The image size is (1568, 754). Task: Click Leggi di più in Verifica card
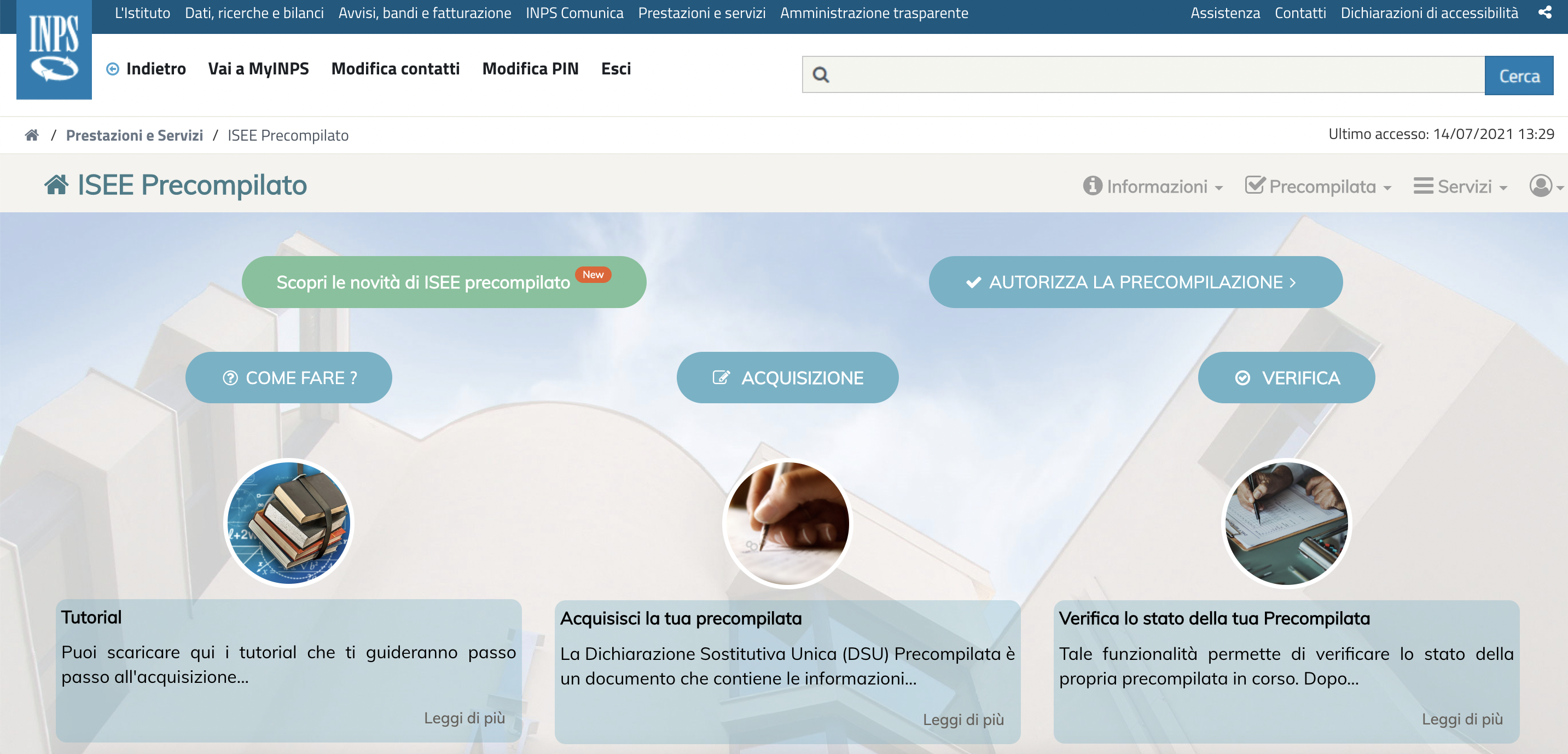(x=1462, y=718)
